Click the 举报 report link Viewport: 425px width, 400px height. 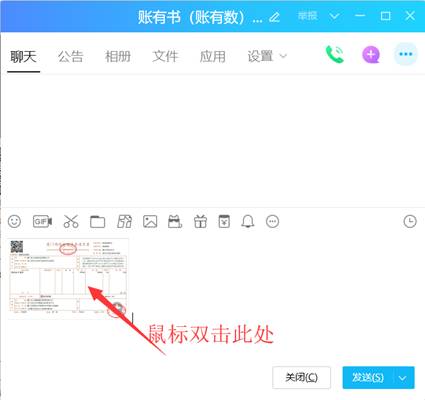point(308,15)
